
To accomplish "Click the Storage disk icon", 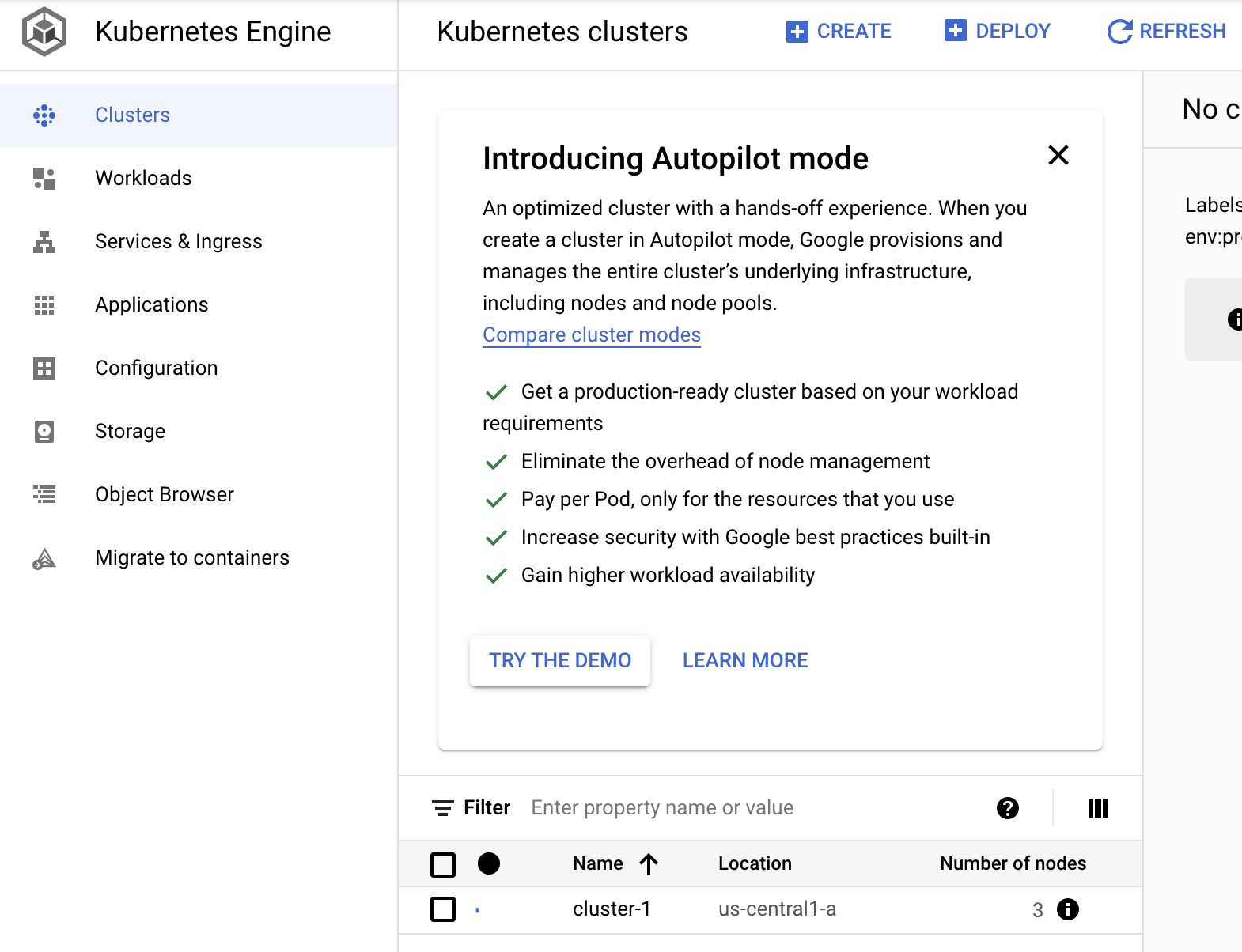I will pos(44,432).
